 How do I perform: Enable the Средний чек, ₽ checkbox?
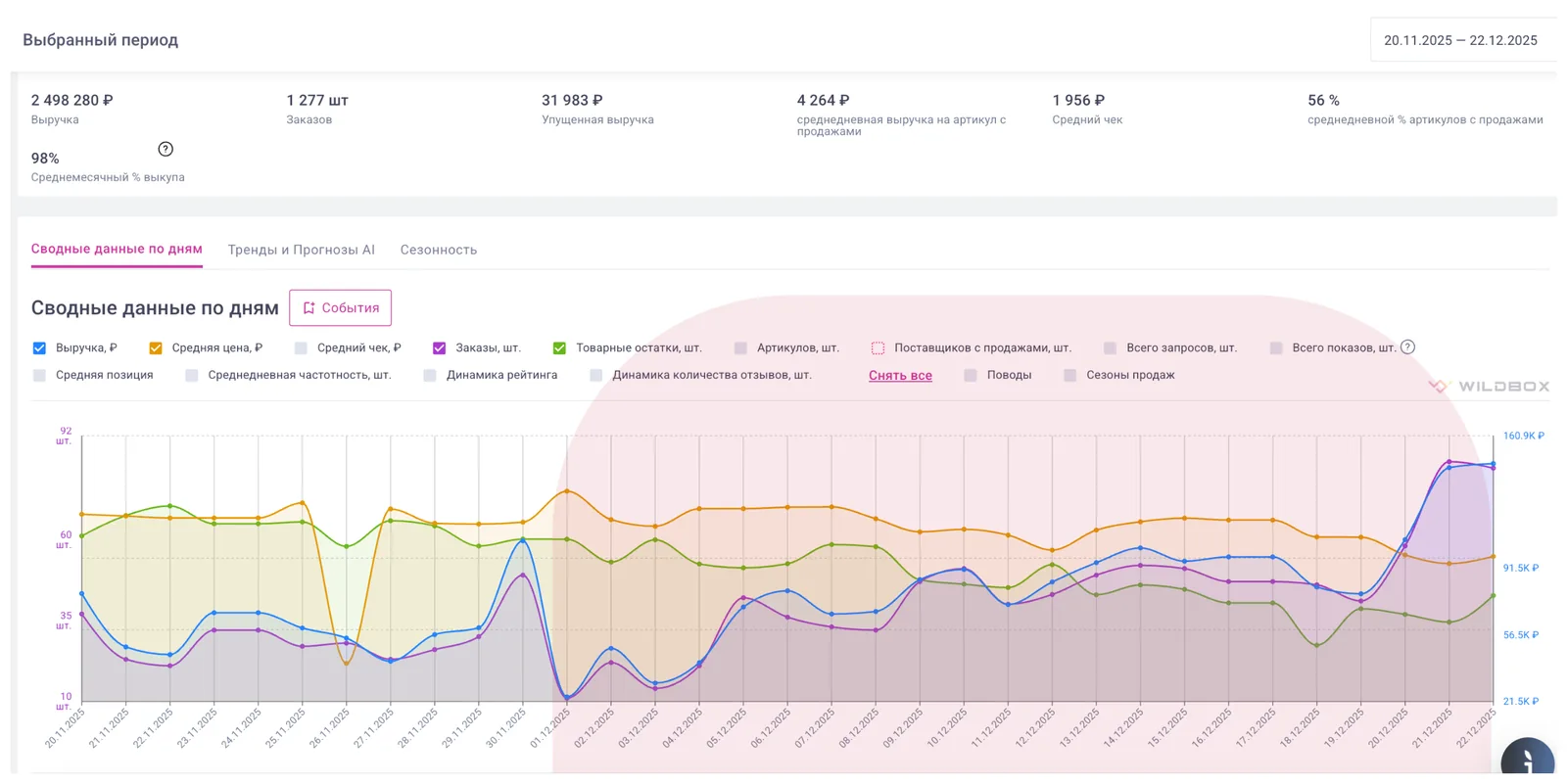tap(301, 347)
